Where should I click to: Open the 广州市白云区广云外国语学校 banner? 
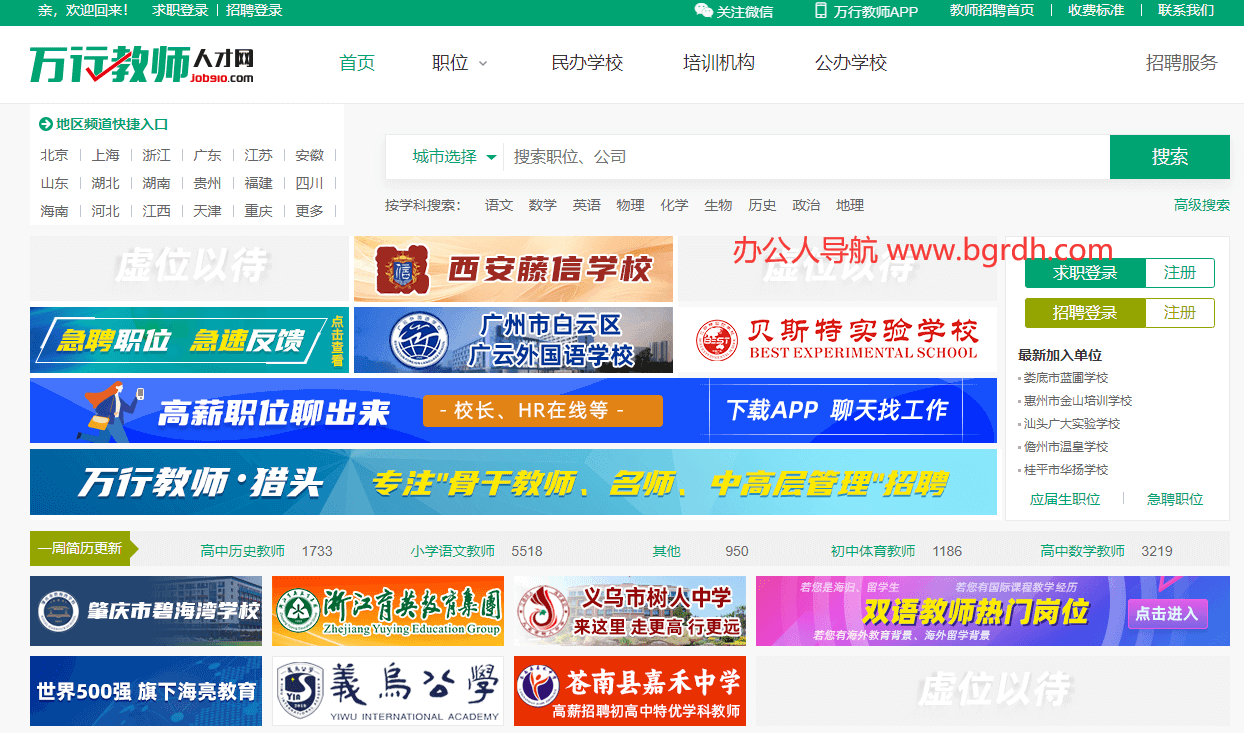(513, 340)
